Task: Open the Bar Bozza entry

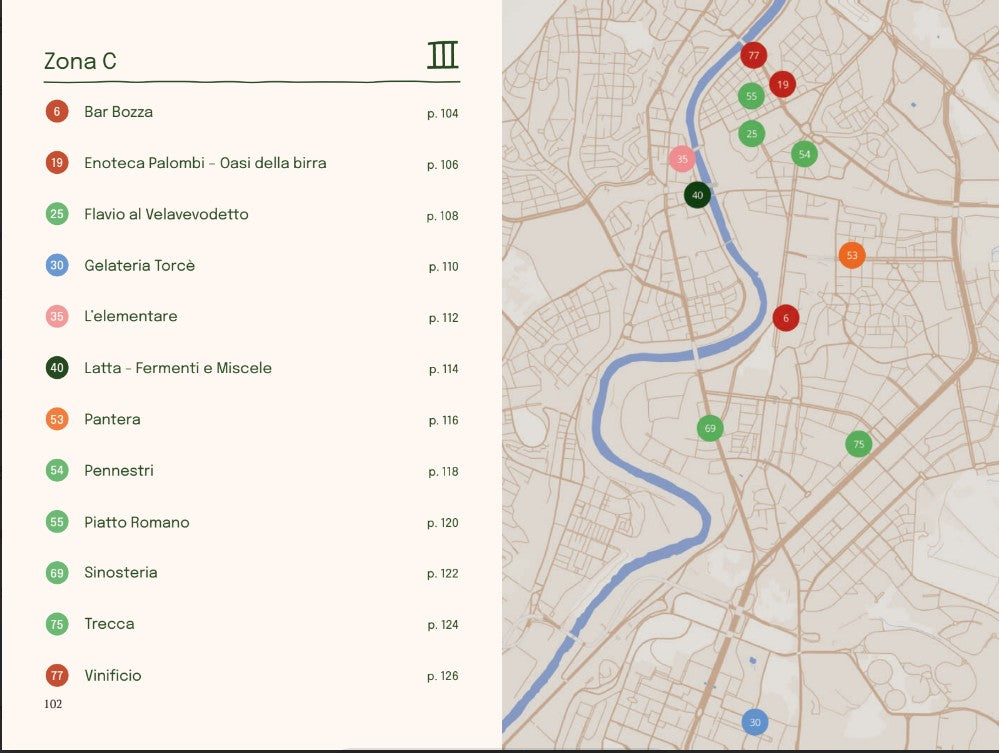Action: (118, 112)
